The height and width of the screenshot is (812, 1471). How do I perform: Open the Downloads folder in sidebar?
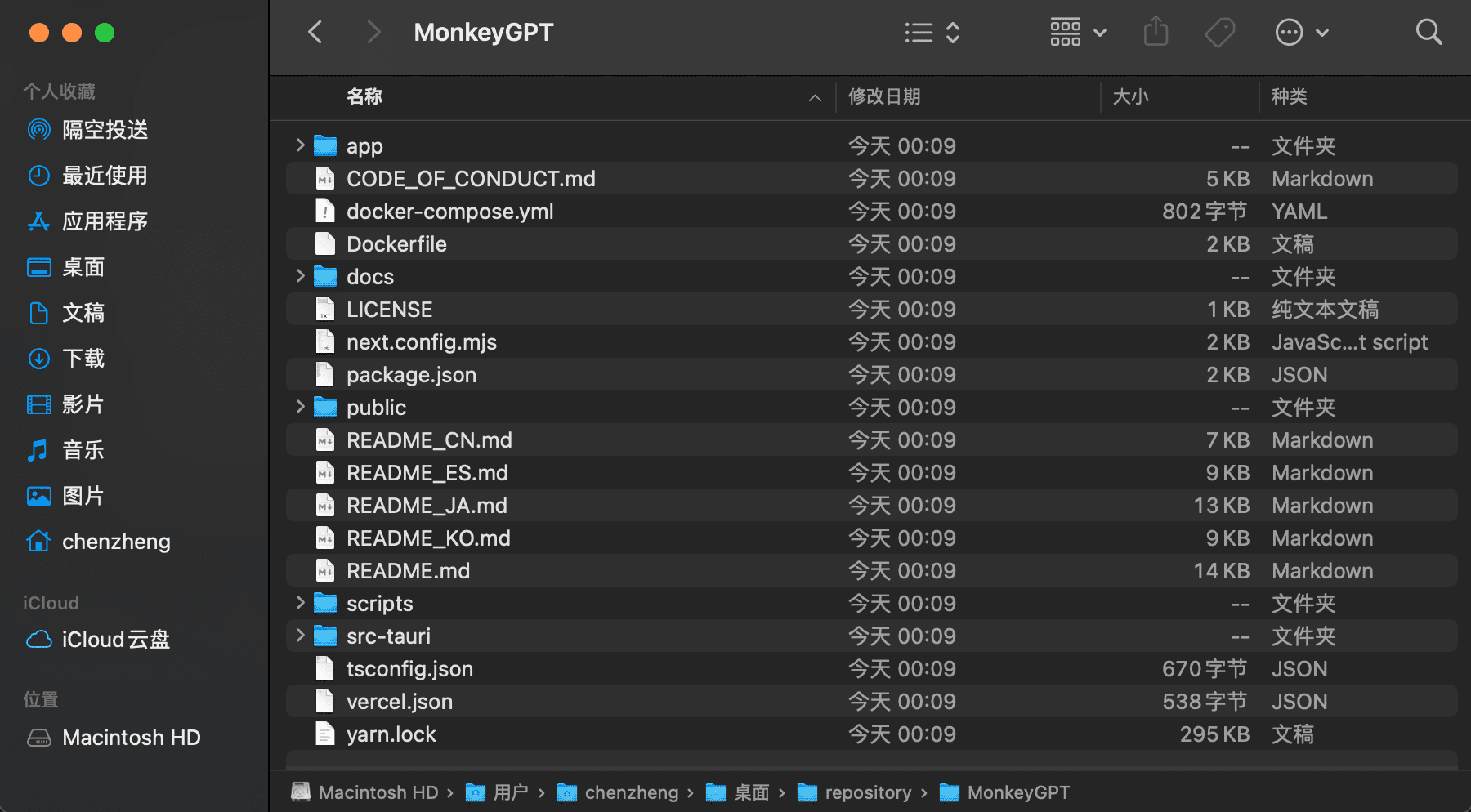[x=83, y=359]
